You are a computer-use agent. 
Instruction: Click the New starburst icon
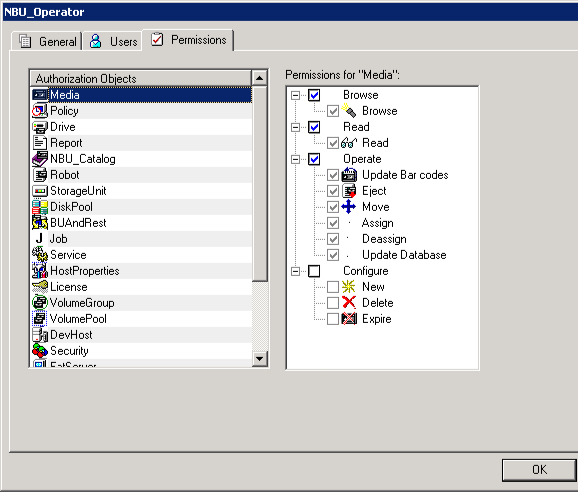point(349,287)
